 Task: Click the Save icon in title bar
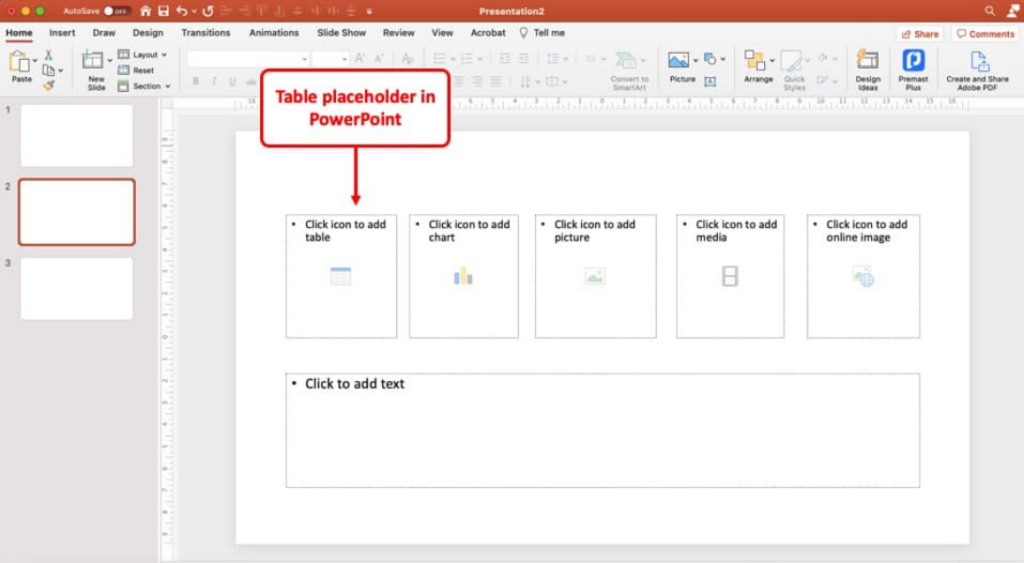tap(163, 11)
